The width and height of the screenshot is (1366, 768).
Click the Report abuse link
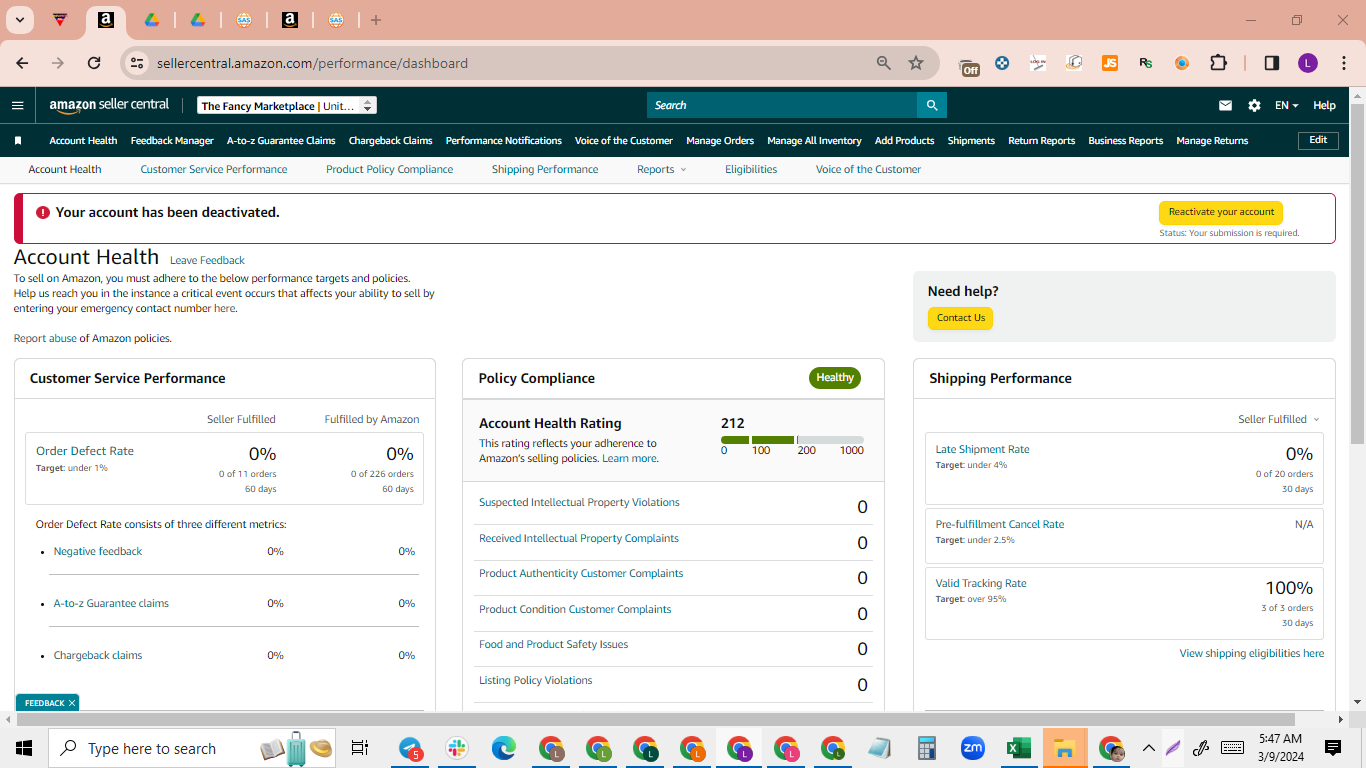45,339
